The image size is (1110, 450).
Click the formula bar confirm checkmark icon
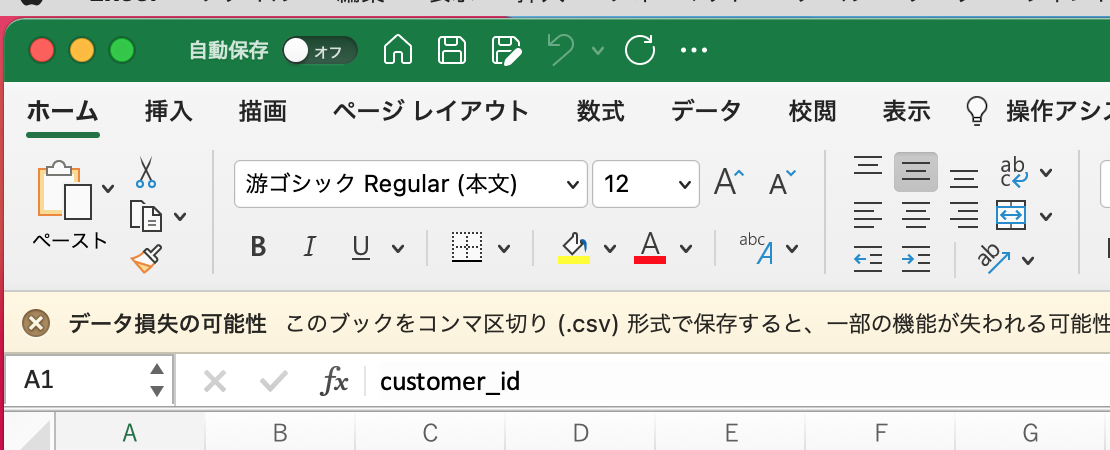[273, 382]
